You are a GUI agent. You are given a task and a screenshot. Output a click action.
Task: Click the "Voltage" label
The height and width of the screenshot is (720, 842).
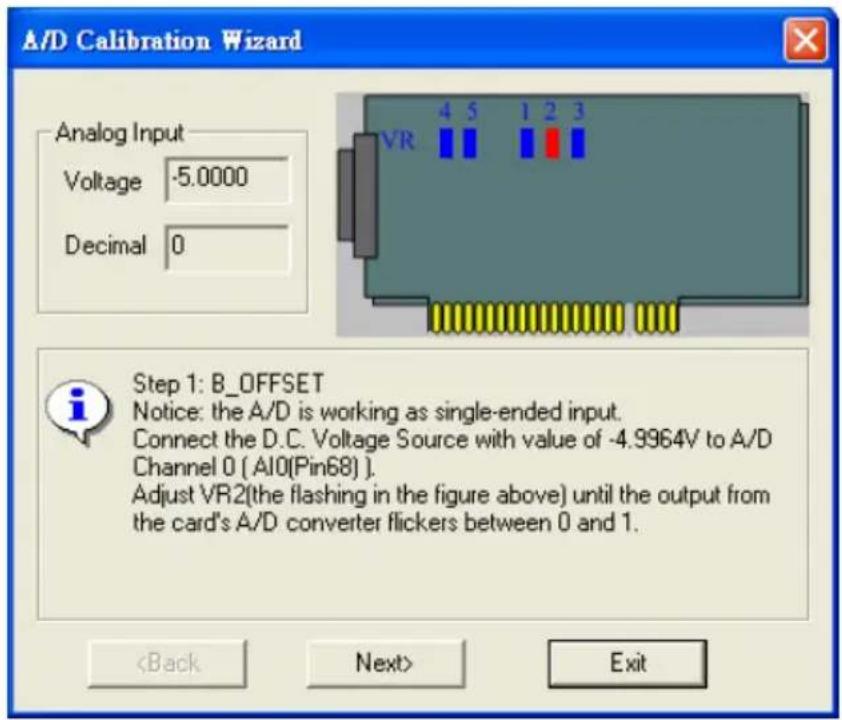[103, 181]
